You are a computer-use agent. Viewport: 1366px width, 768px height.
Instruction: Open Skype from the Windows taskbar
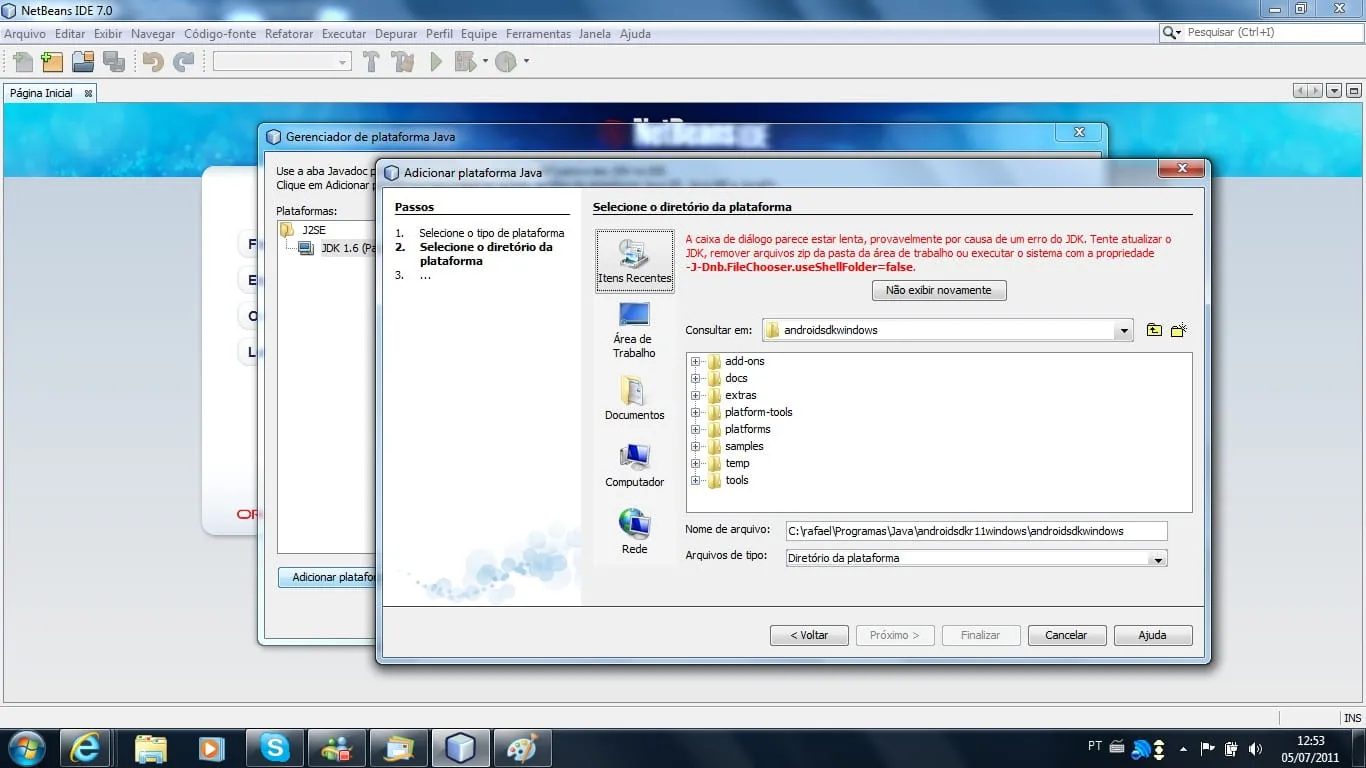(275, 747)
